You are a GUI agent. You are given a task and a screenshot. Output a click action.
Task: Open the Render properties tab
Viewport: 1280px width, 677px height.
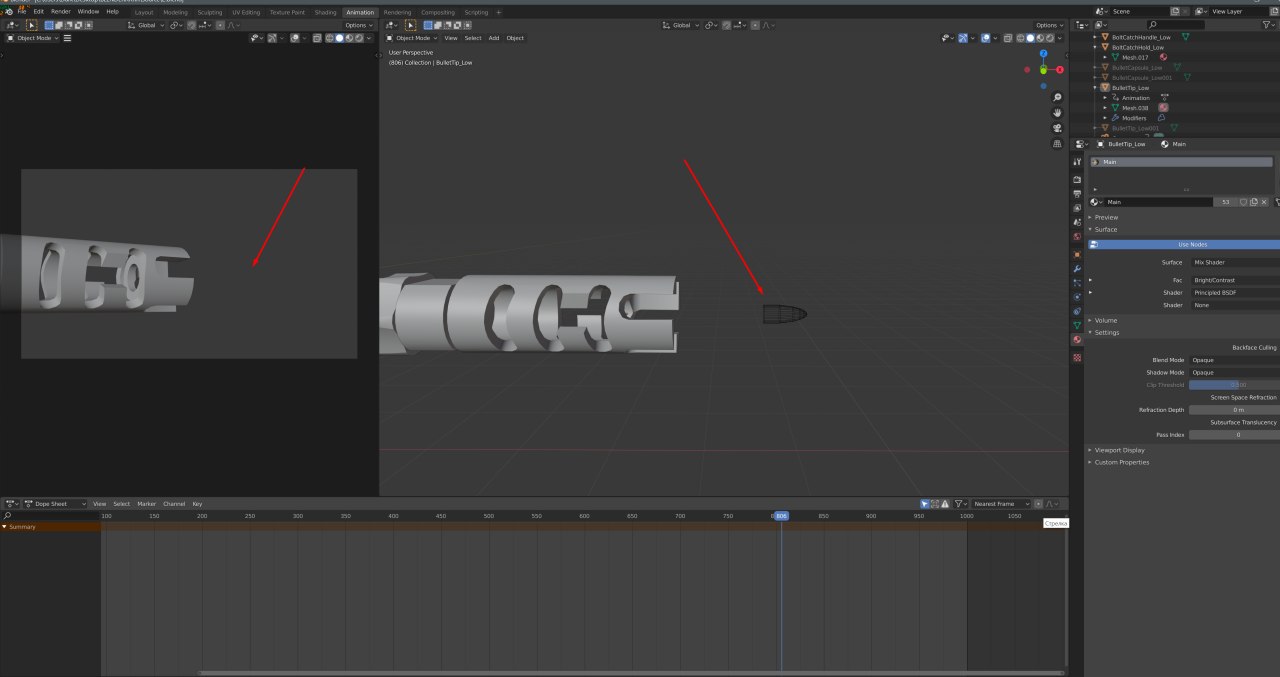1077,179
